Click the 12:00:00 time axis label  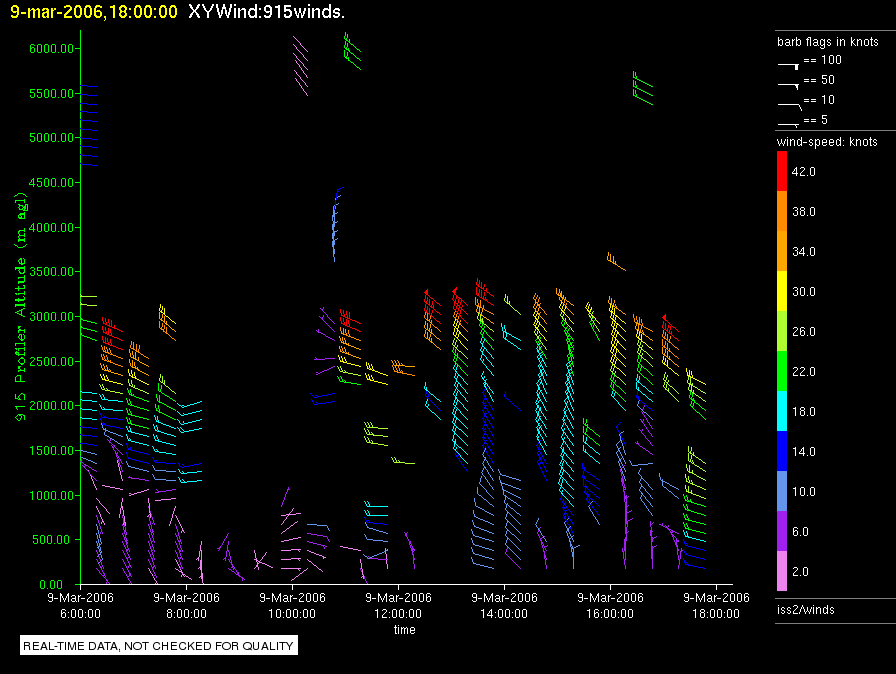tap(398, 613)
